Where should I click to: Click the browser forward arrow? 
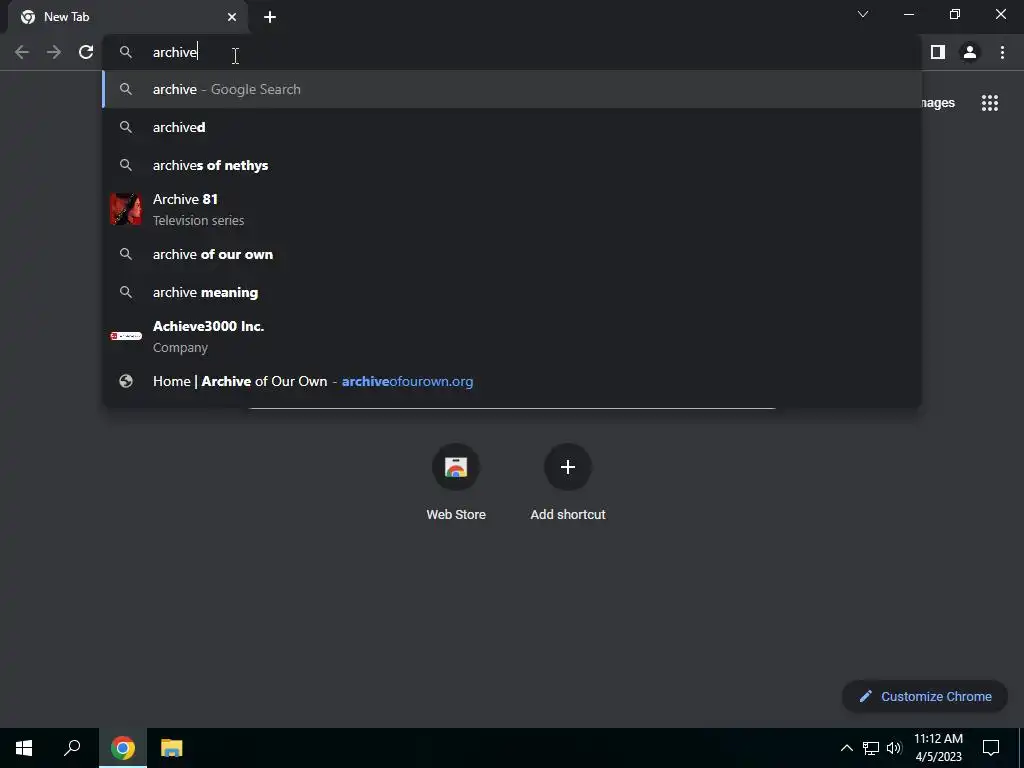[x=54, y=52]
